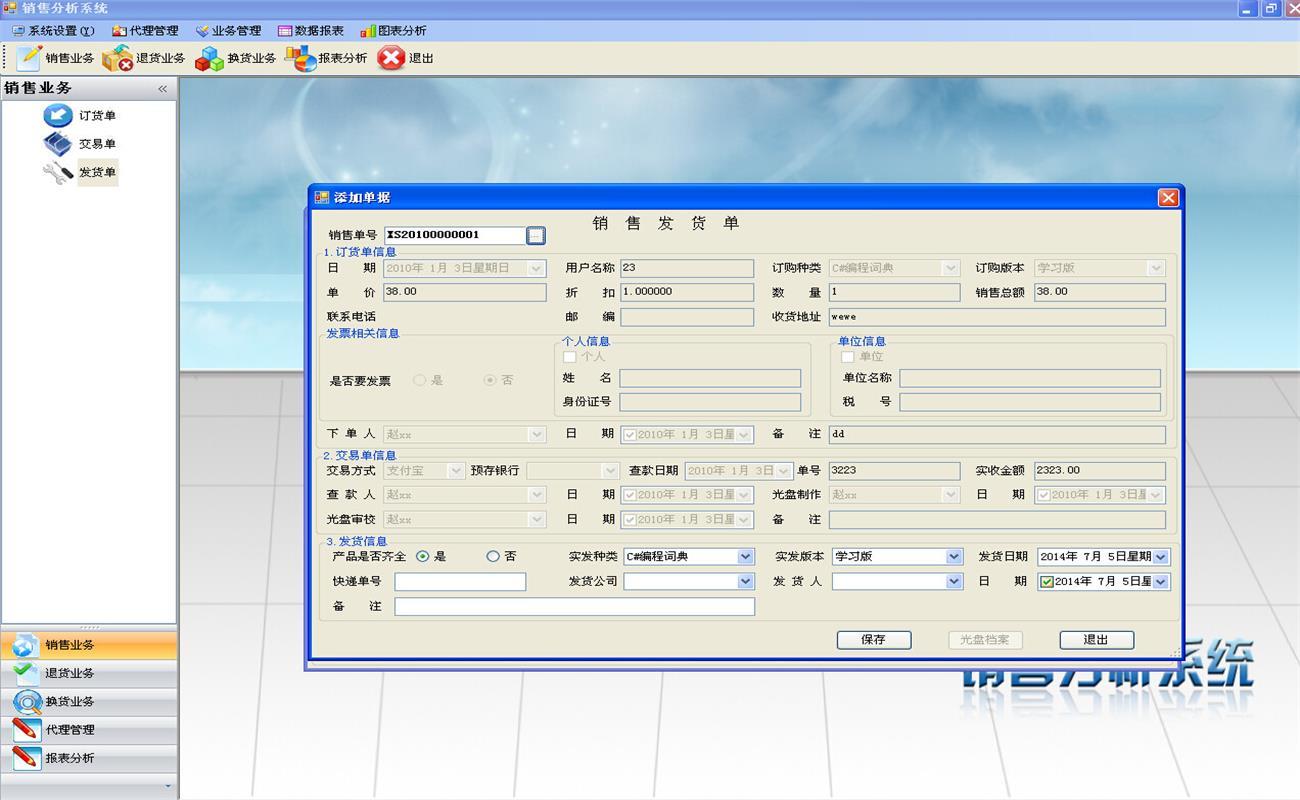Open 换货业务 toolbar icon
1300x800 pixels.
pyautogui.click(x=209, y=58)
